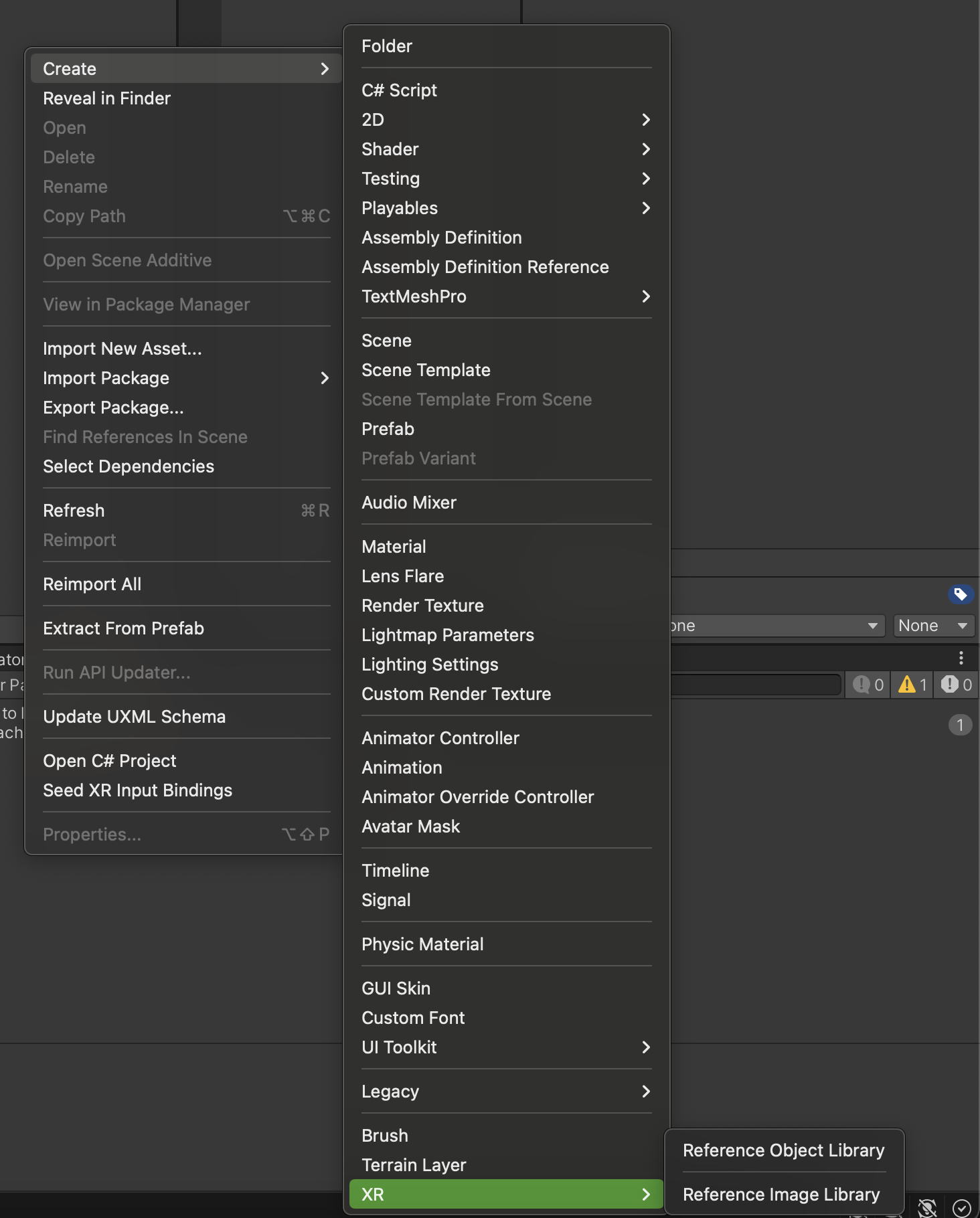Click the checkmark activity status icon

[x=962, y=1207]
